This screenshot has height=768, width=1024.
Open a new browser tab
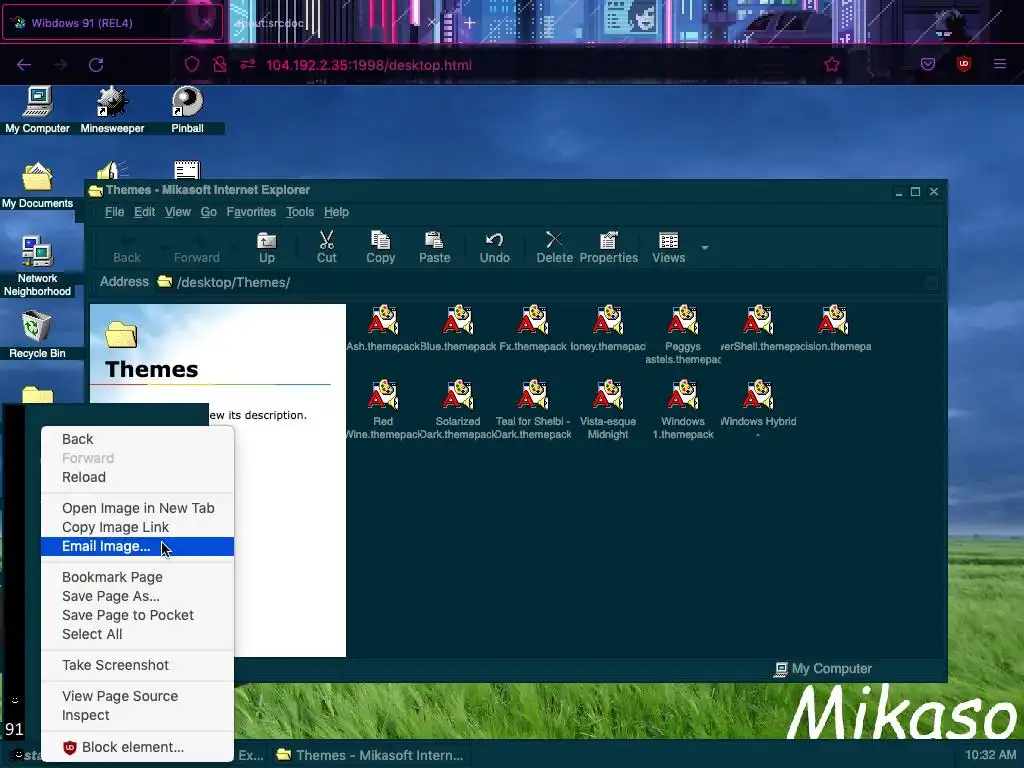tap(470, 23)
